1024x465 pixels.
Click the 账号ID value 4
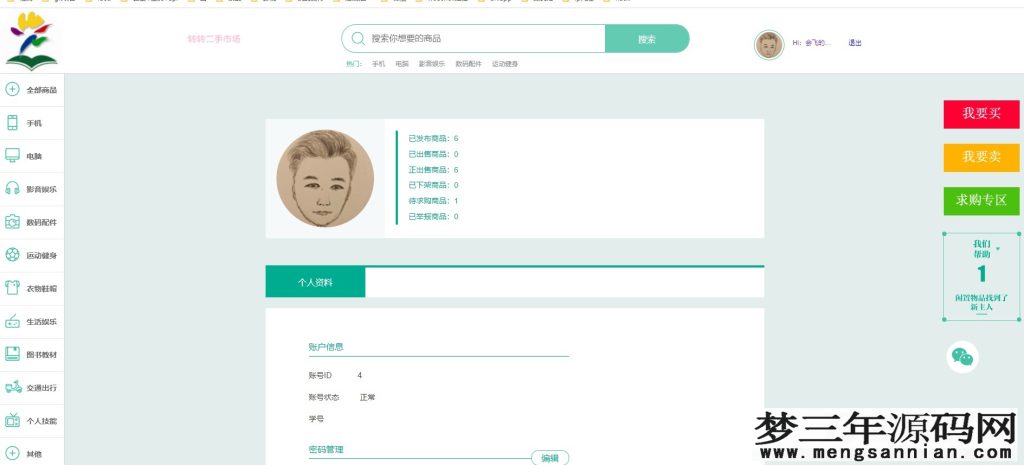360,376
